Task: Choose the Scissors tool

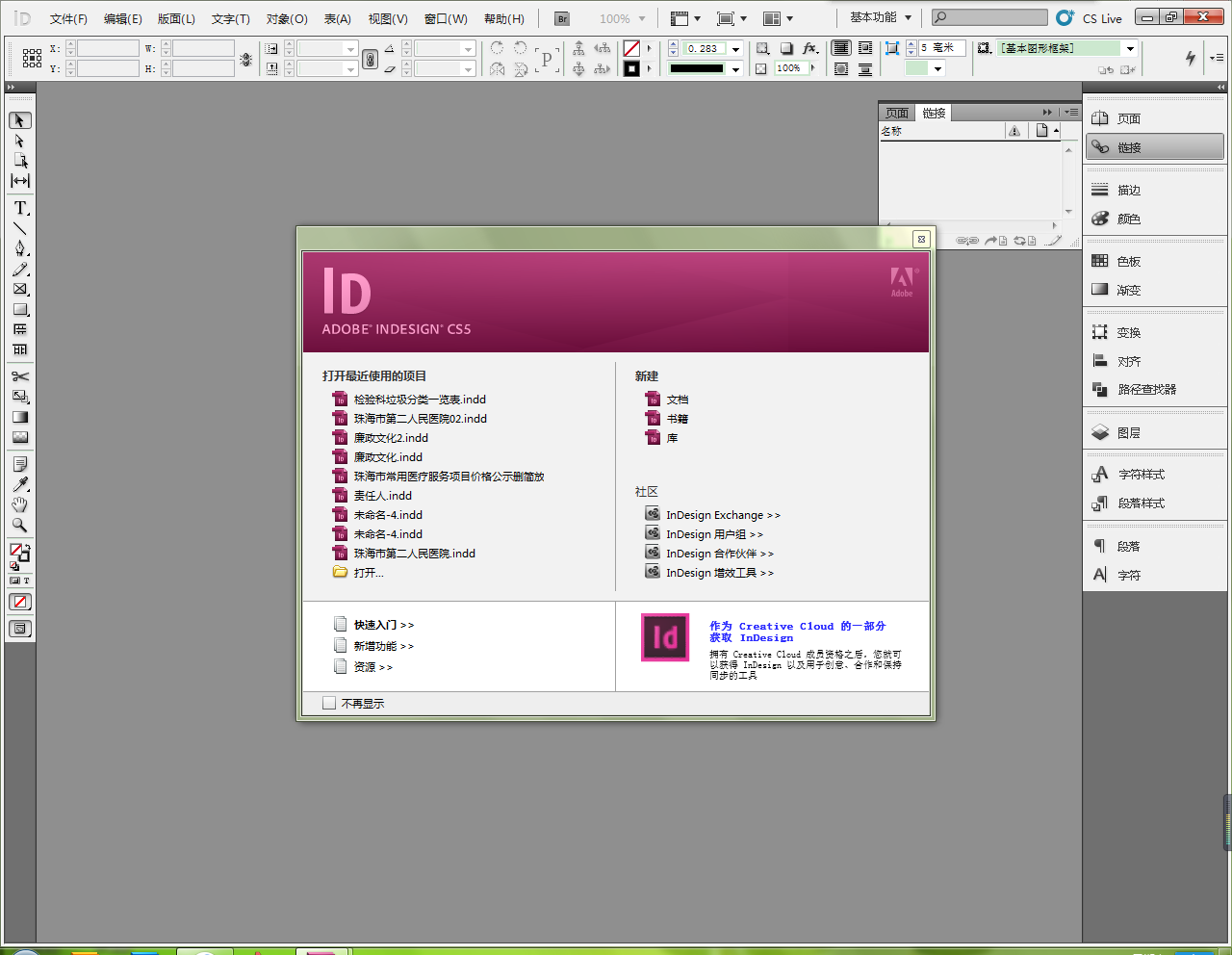Action: (x=20, y=376)
